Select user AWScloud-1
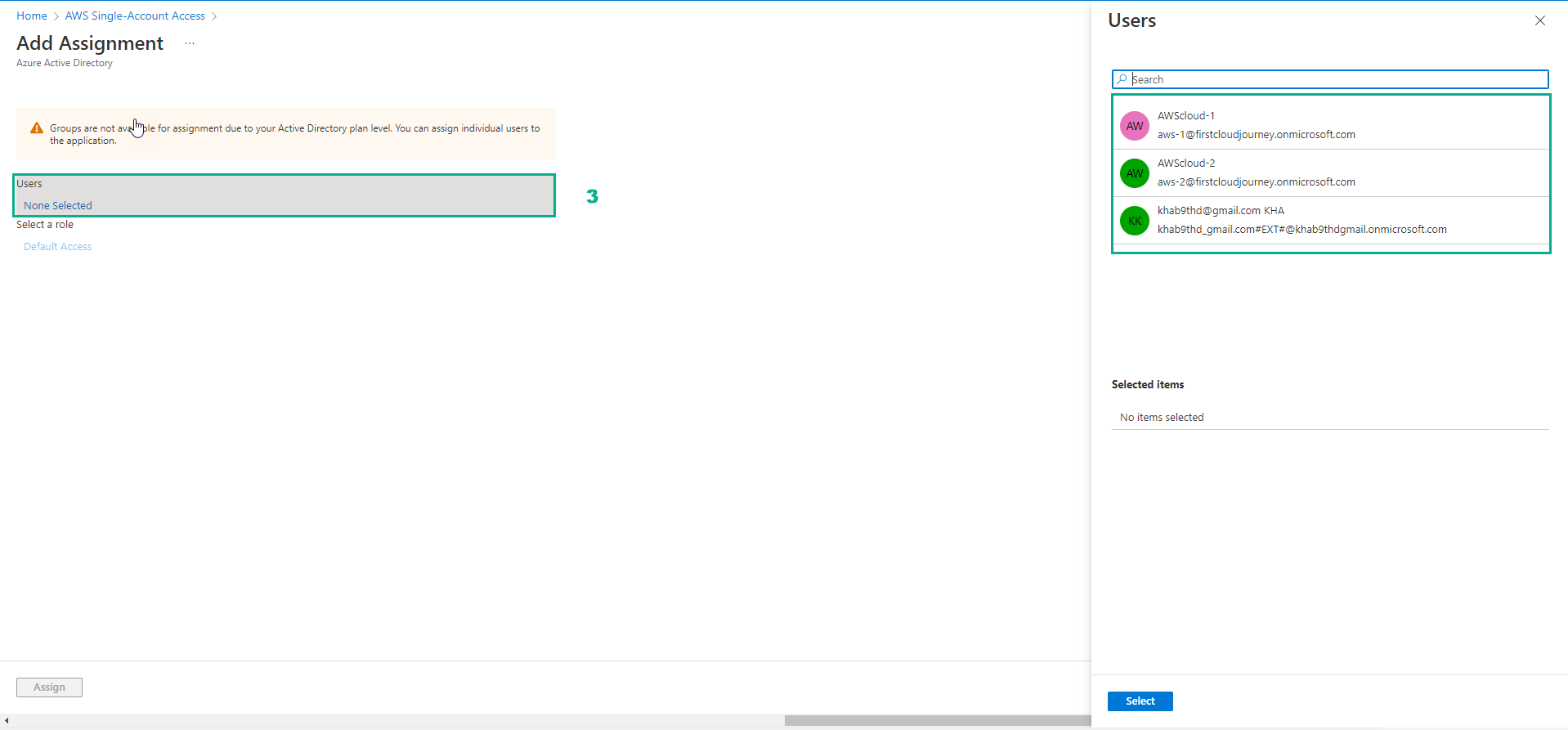1568x730 pixels. tap(1331, 126)
